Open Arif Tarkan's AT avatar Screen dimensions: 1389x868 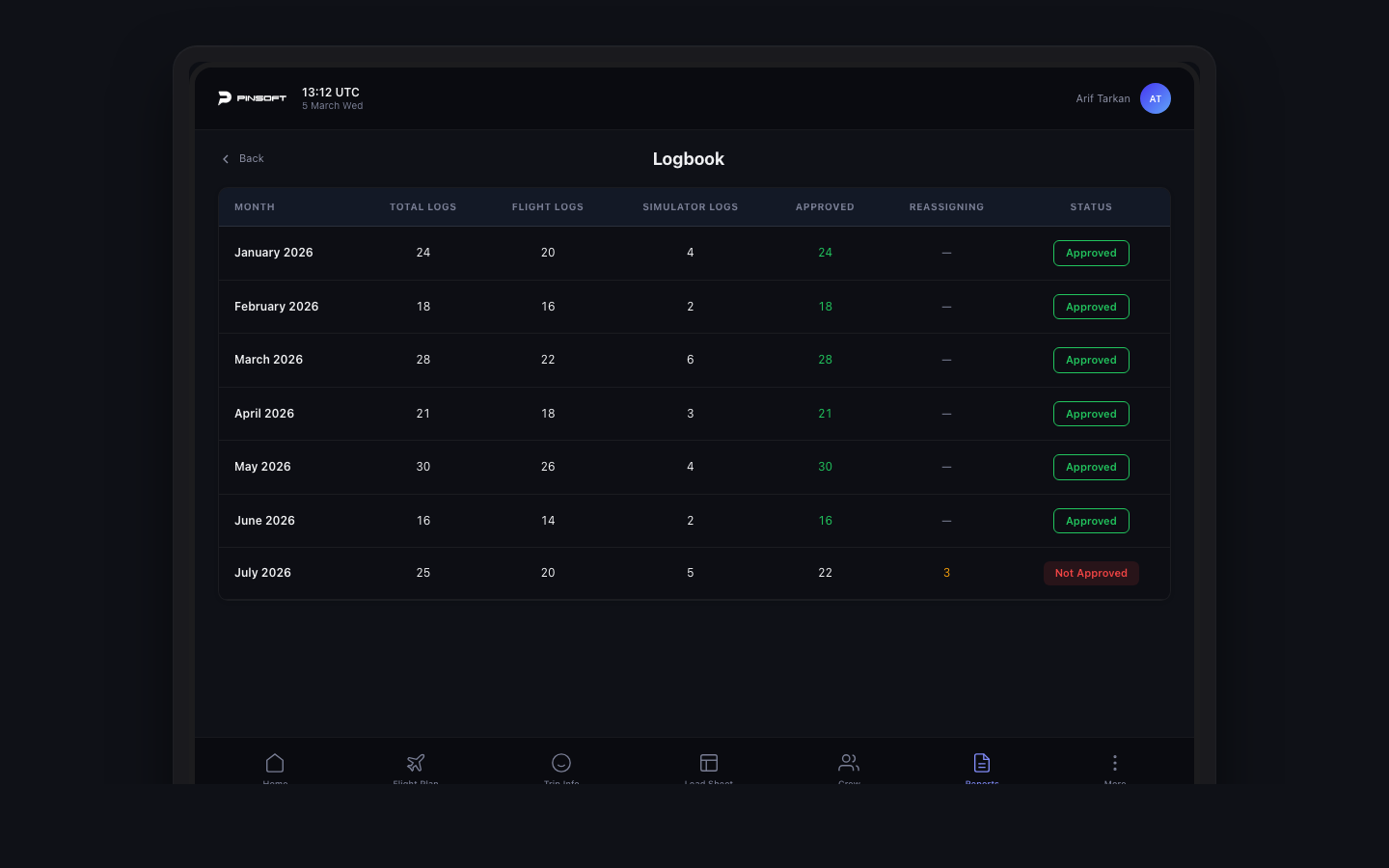(x=1156, y=98)
